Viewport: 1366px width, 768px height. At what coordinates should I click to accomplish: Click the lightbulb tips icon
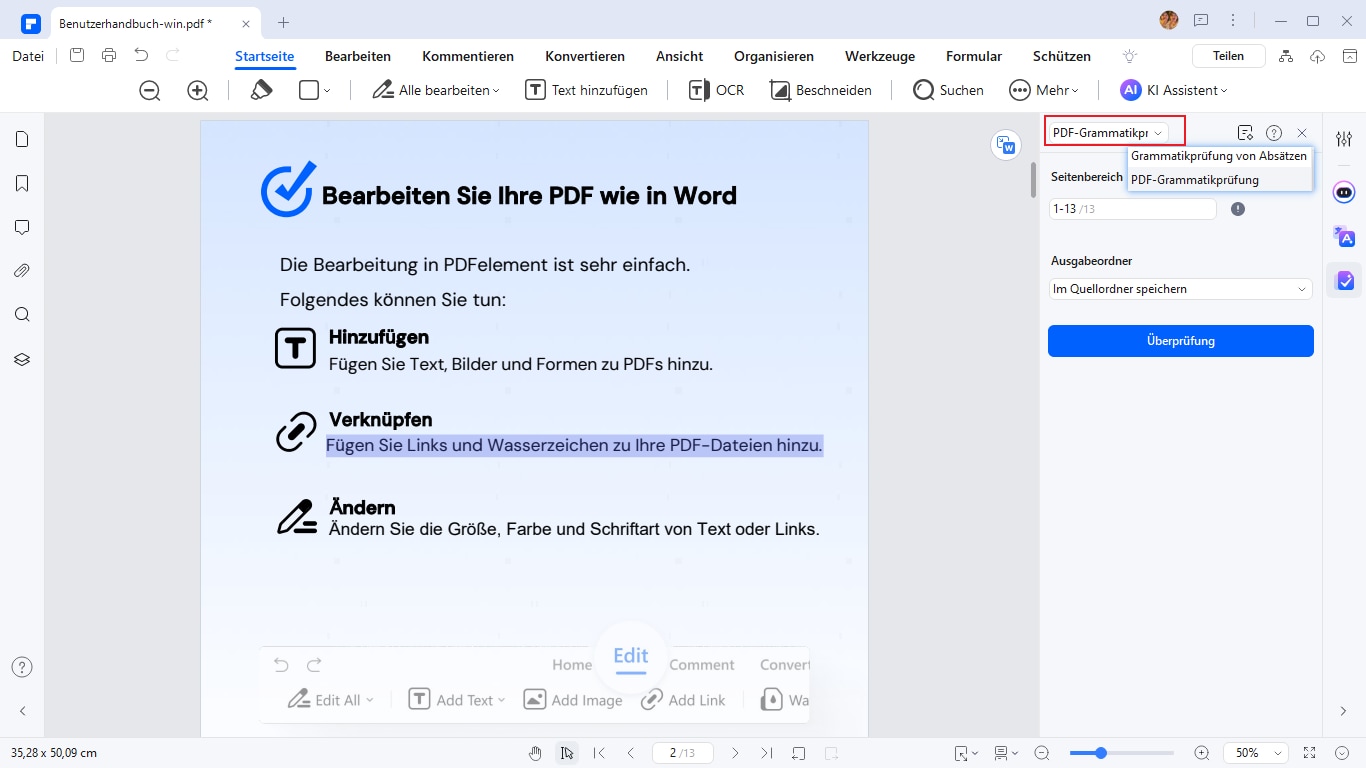coord(1130,56)
